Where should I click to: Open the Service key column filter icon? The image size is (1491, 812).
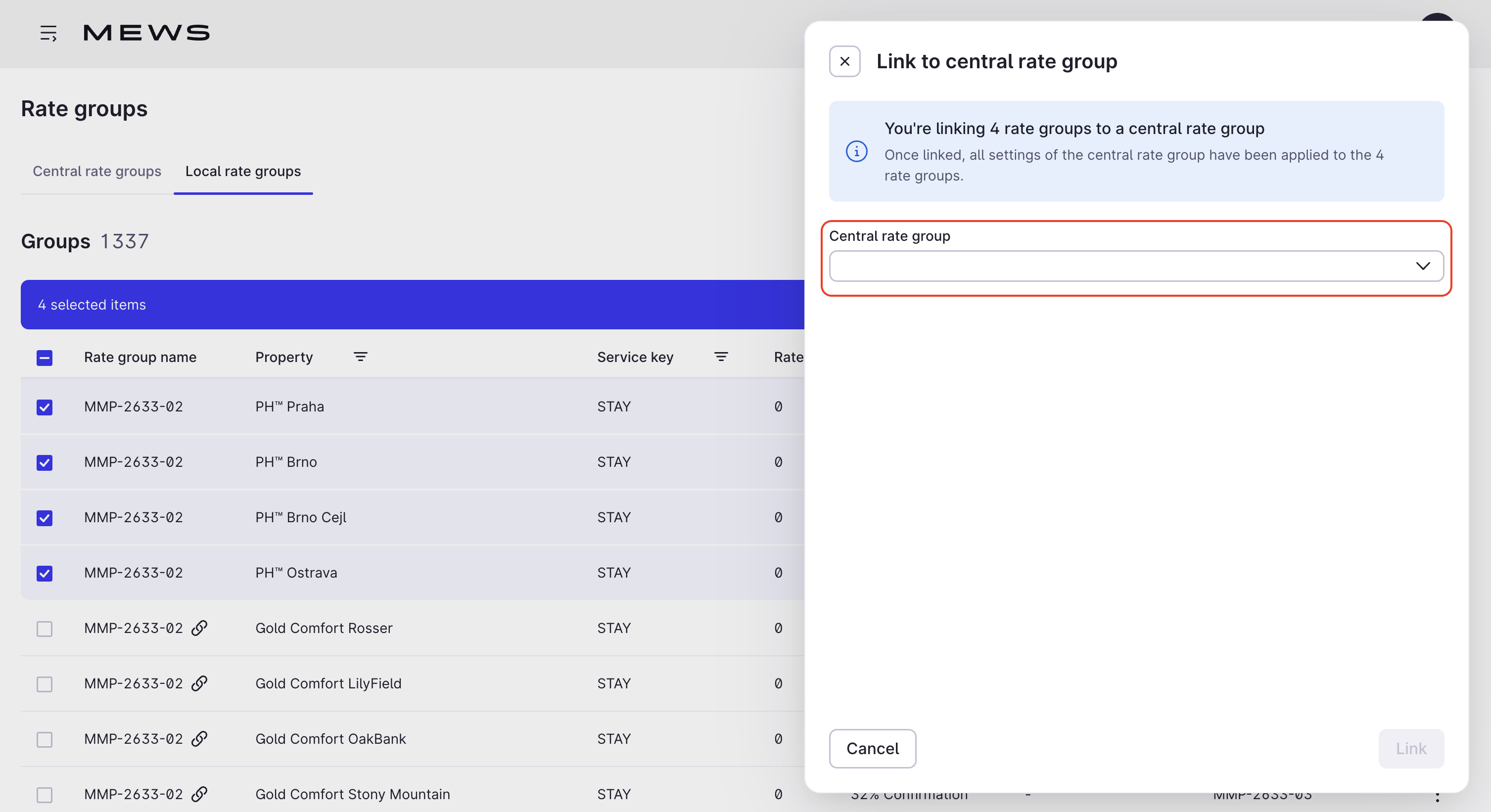tap(721, 357)
